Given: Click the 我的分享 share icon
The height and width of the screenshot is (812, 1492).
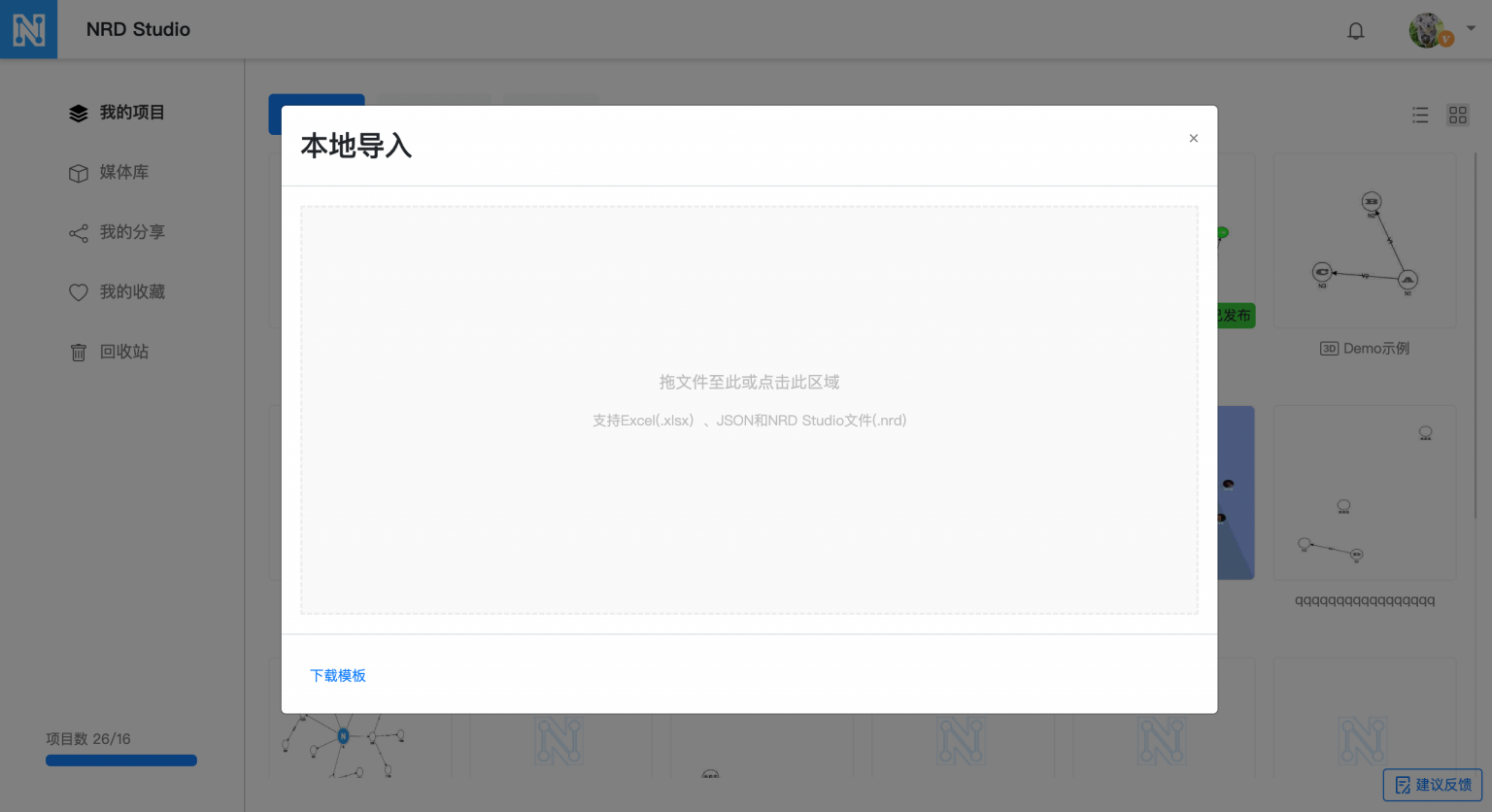Looking at the screenshot, I should pyautogui.click(x=78, y=232).
